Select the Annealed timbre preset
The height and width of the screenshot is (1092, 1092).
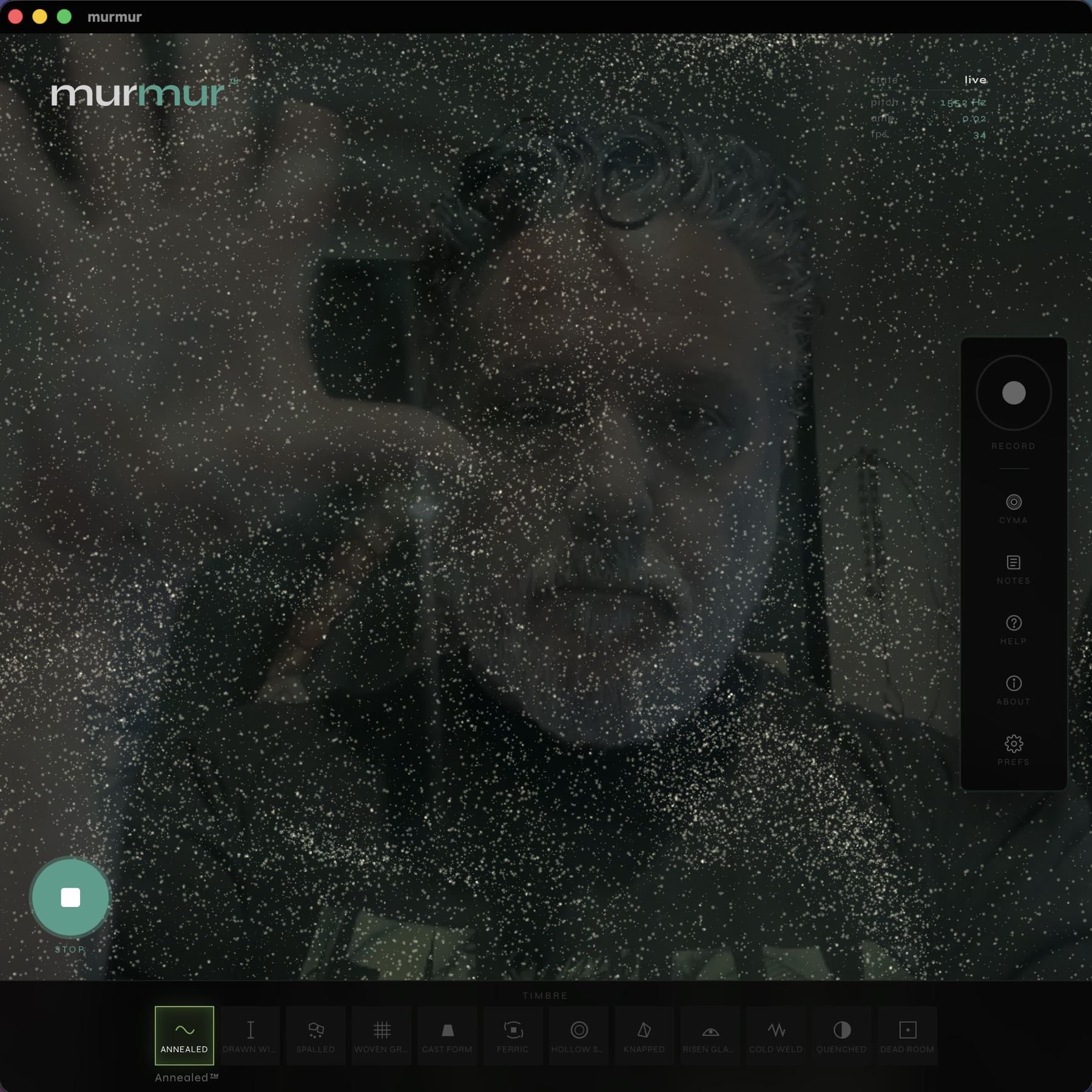[184, 1035]
